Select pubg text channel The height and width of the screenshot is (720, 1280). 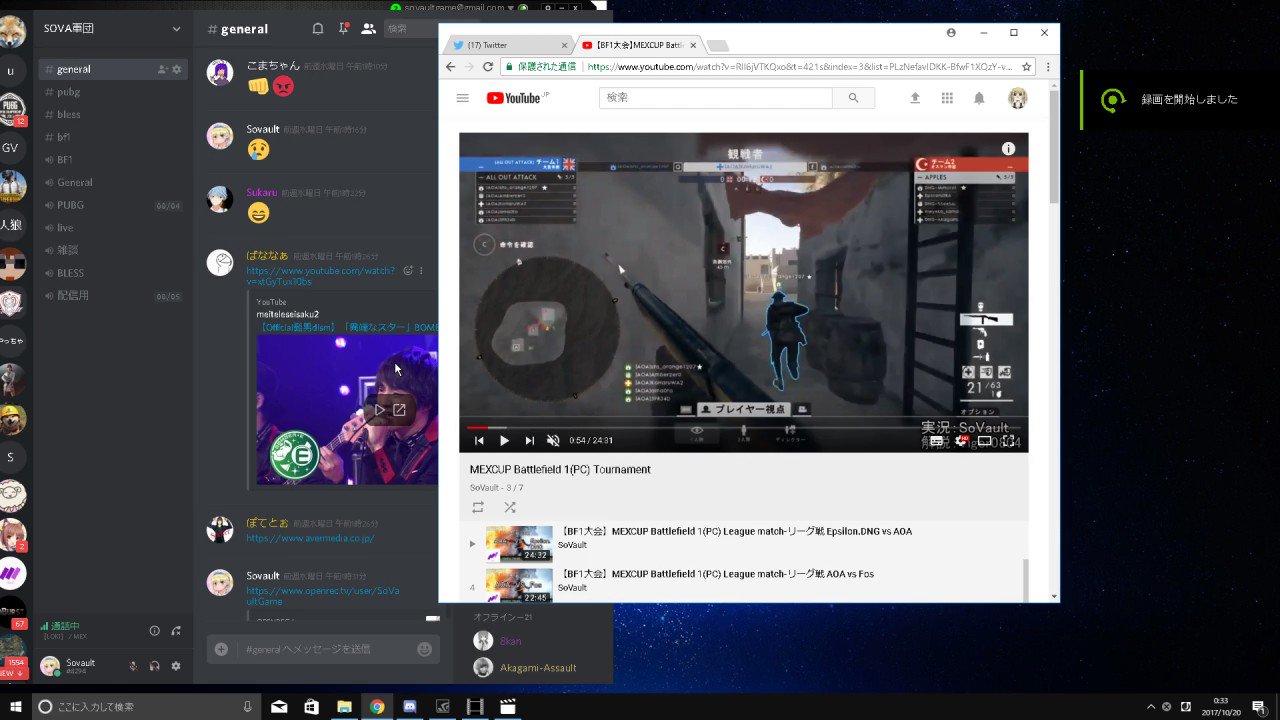click(113, 92)
